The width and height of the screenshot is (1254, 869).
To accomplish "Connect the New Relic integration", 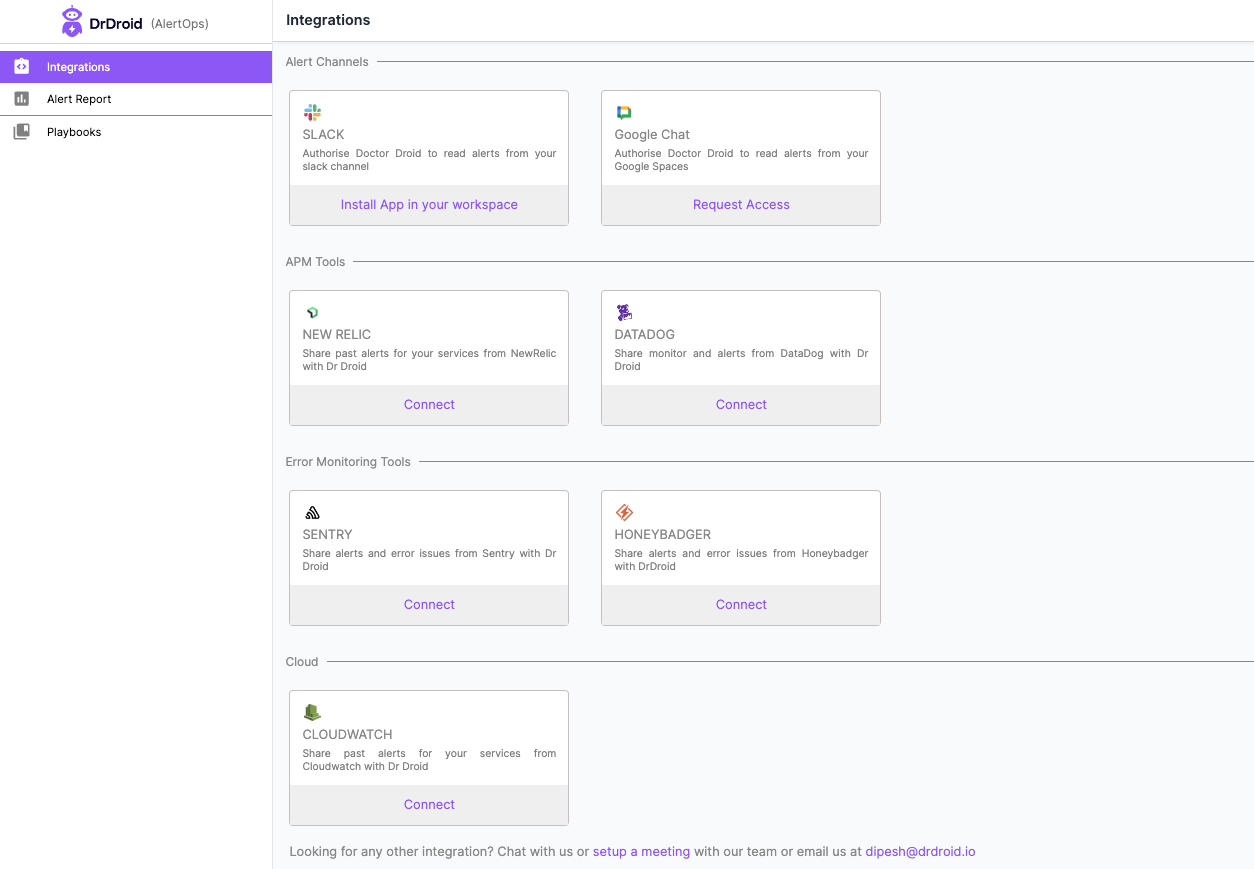I will coord(429,405).
